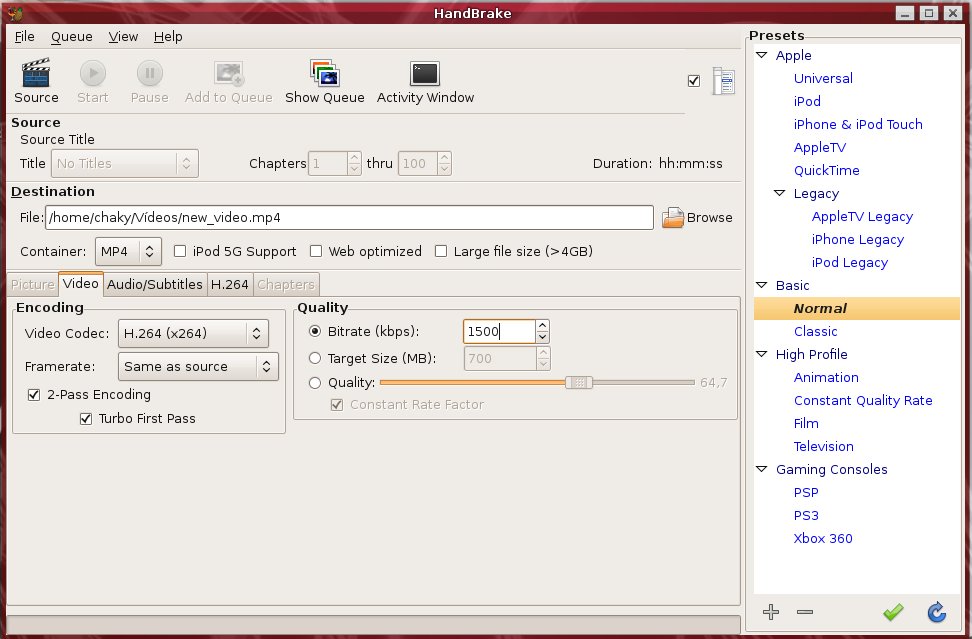Open the Show Queue icon
Viewport: 972px width, 639px height.
[x=324, y=73]
